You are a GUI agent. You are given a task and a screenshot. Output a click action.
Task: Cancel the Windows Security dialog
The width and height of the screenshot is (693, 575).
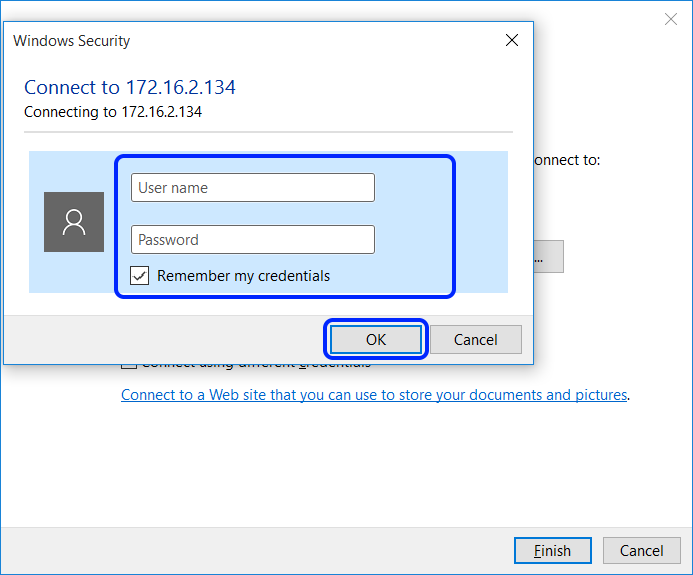476,339
